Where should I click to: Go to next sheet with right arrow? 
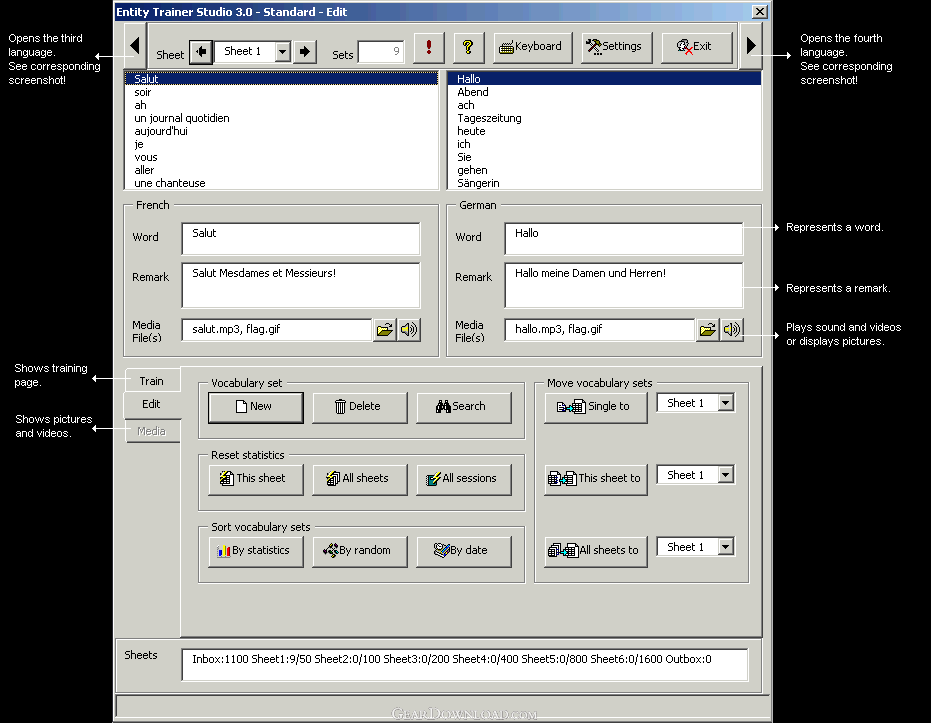pos(305,52)
